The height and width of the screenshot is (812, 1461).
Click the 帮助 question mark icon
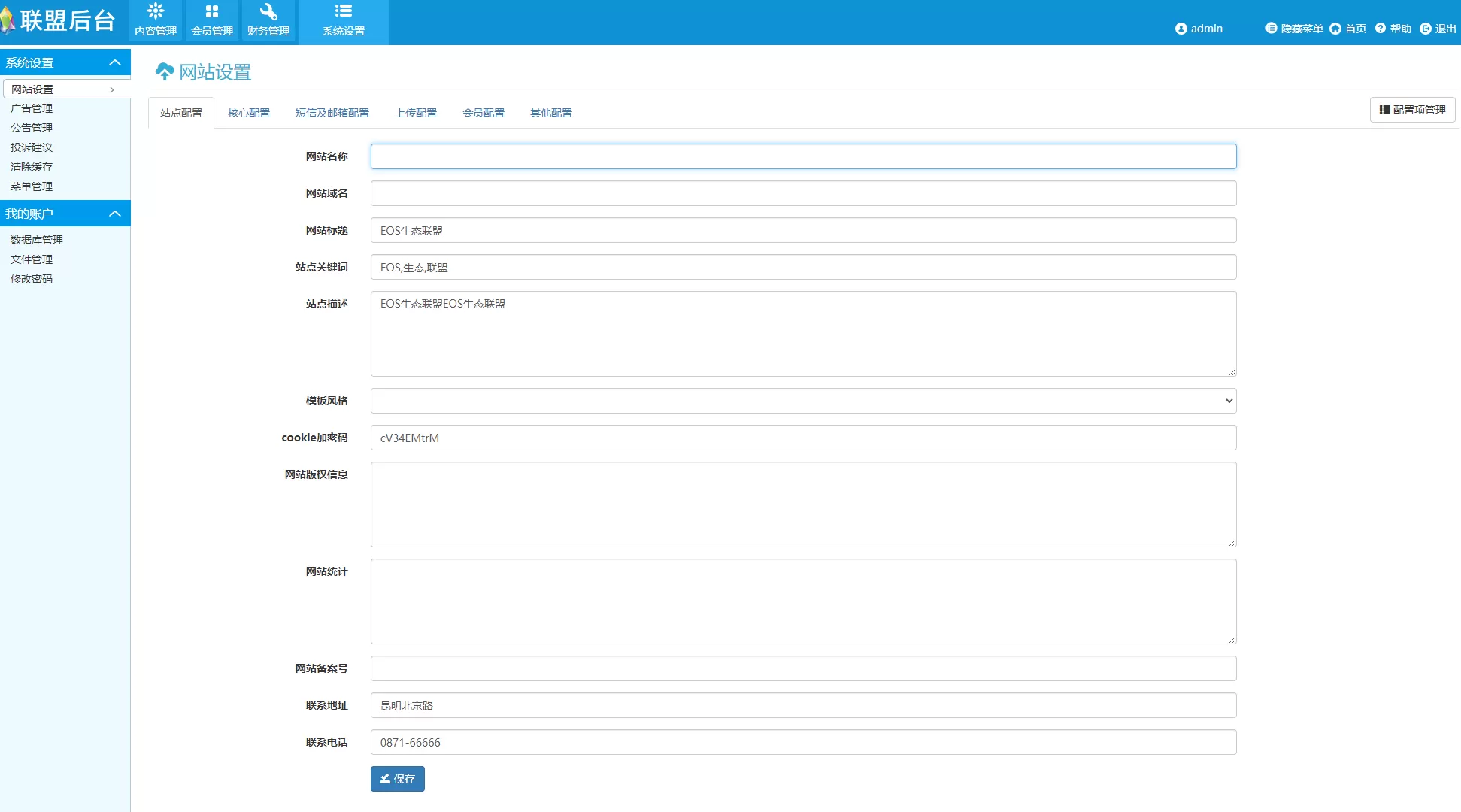tap(1381, 28)
